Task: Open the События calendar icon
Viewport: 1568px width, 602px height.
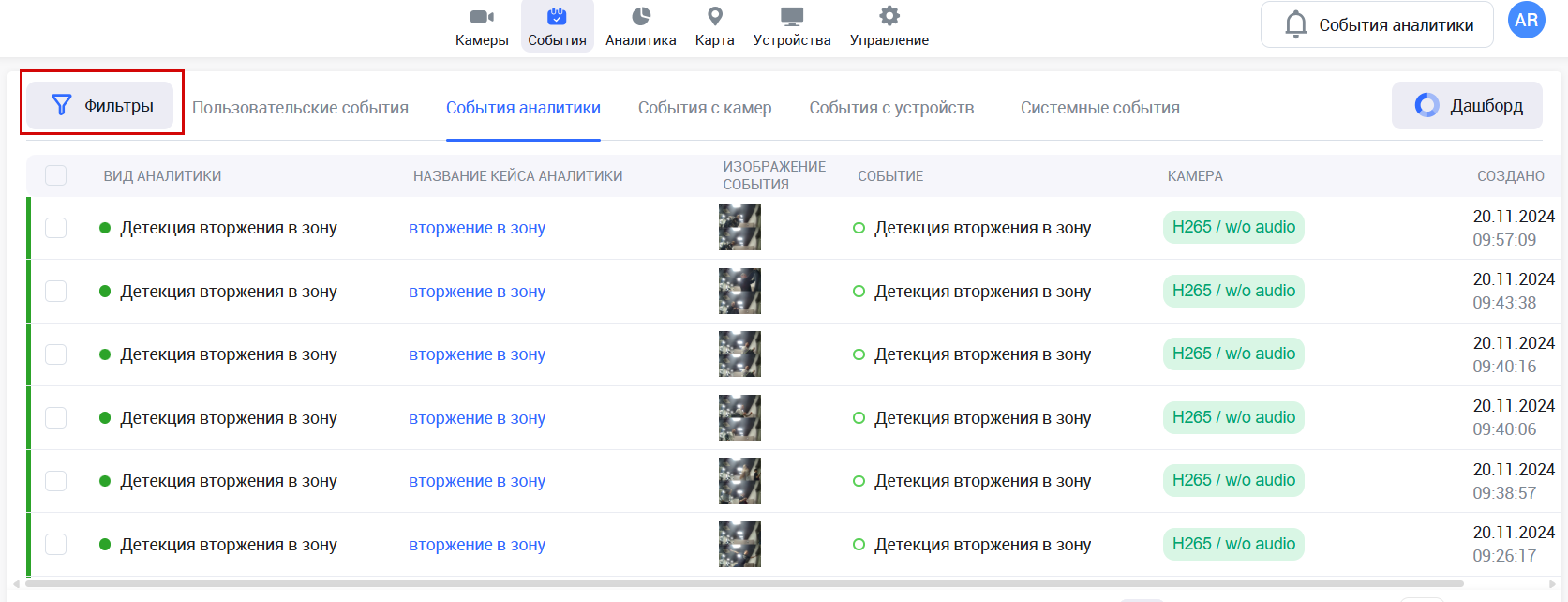Action: click(x=557, y=17)
